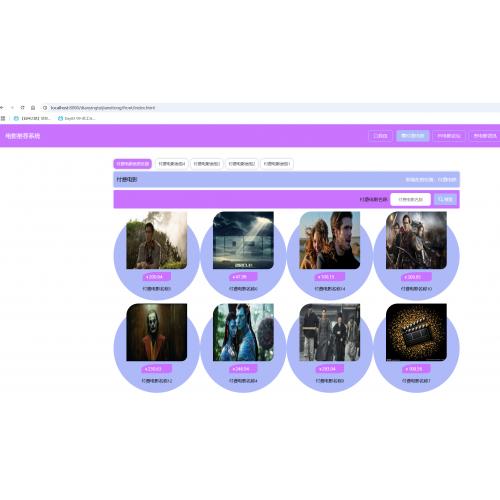This screenshot has width=500, height=500.
Task: Click the movie name under the beach couple poster
Action: point(330,289)
